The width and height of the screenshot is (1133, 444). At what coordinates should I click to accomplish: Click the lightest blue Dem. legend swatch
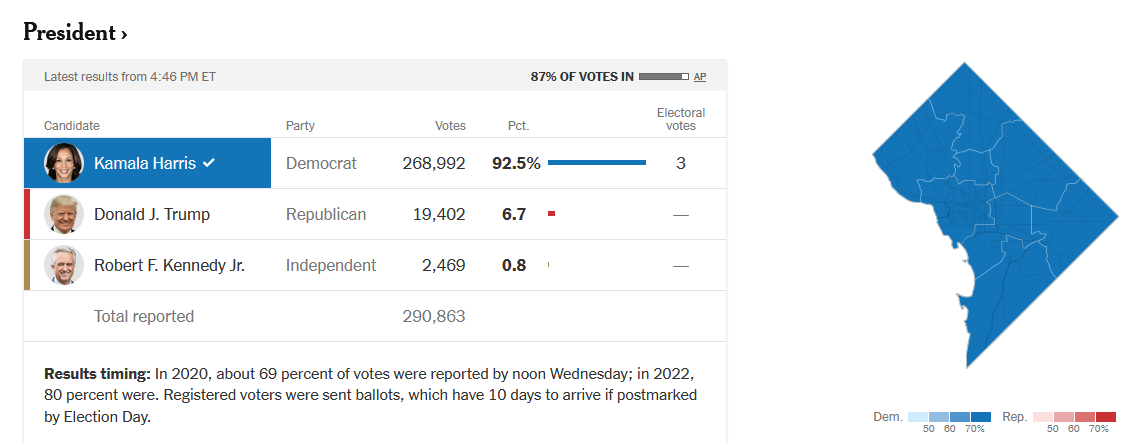(x=918, y=417)
